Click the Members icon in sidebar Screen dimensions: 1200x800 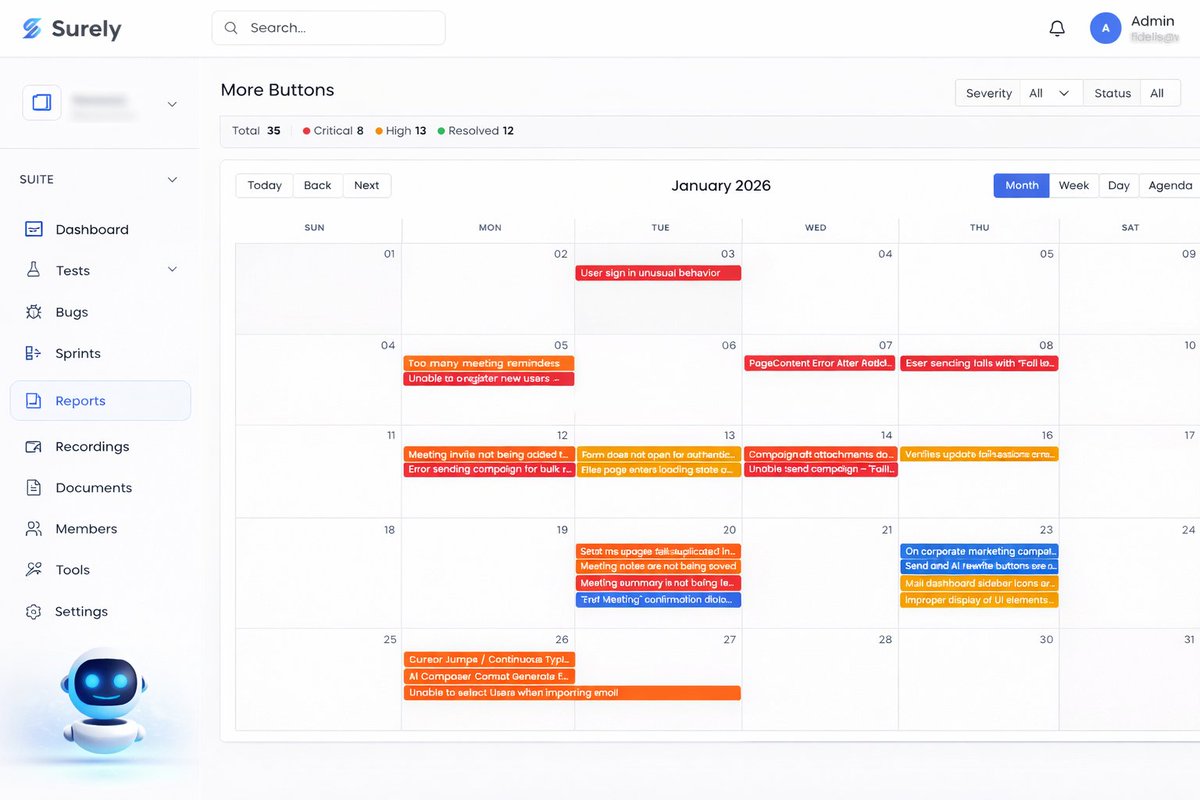pos(34,528)
